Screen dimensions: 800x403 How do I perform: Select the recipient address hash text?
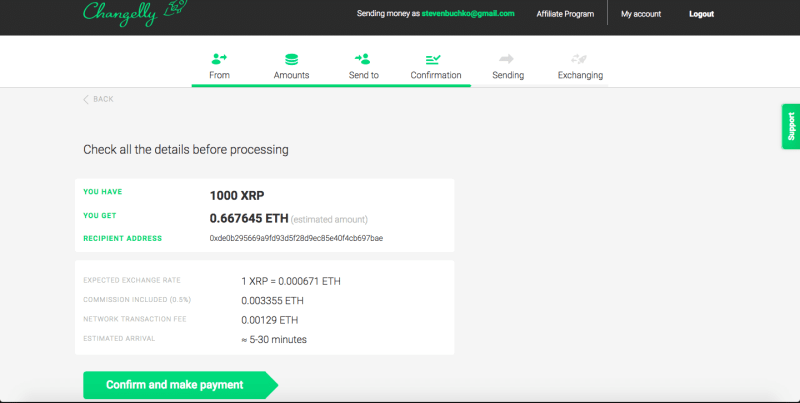296,238
